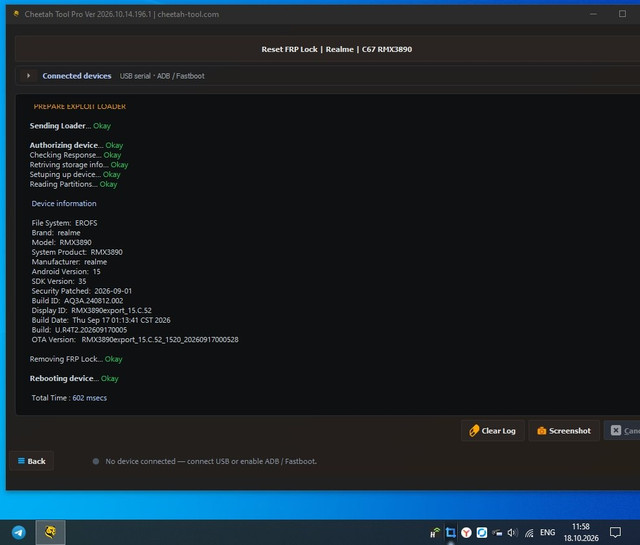The width and height of the screenshot is (640, 545).
Task: Select the System Product: RMX3890 line
Action: click(x=77, y=252)
